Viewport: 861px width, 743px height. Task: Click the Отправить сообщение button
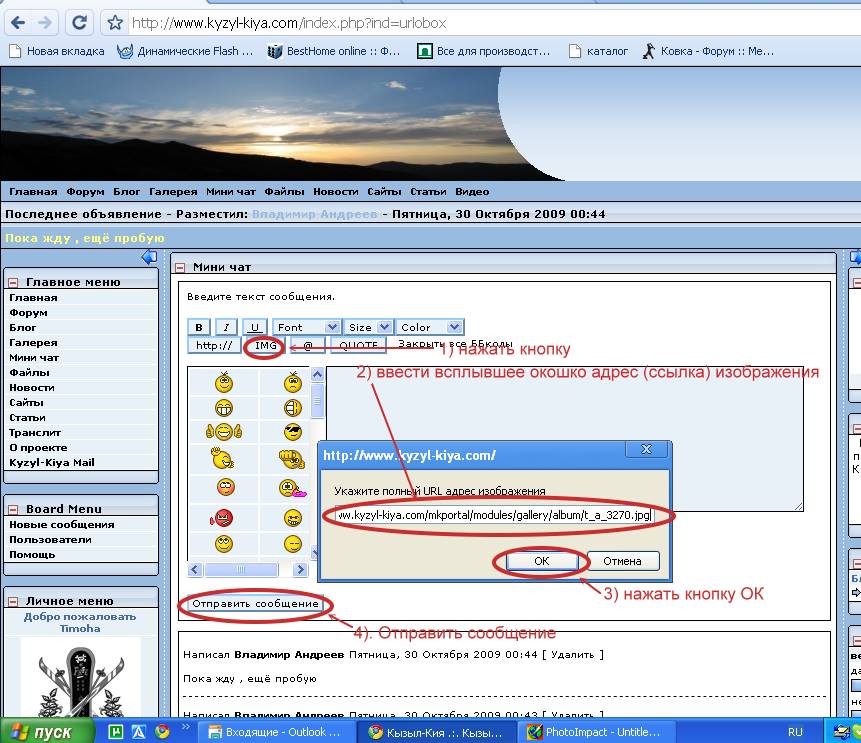(x=255, y=604)
